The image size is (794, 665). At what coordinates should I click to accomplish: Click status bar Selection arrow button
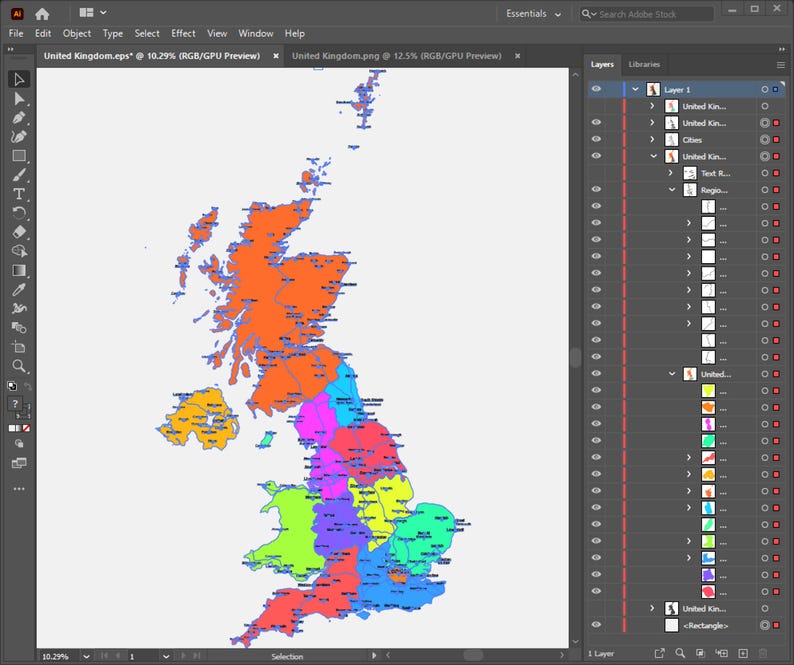[x=374, y=656]
